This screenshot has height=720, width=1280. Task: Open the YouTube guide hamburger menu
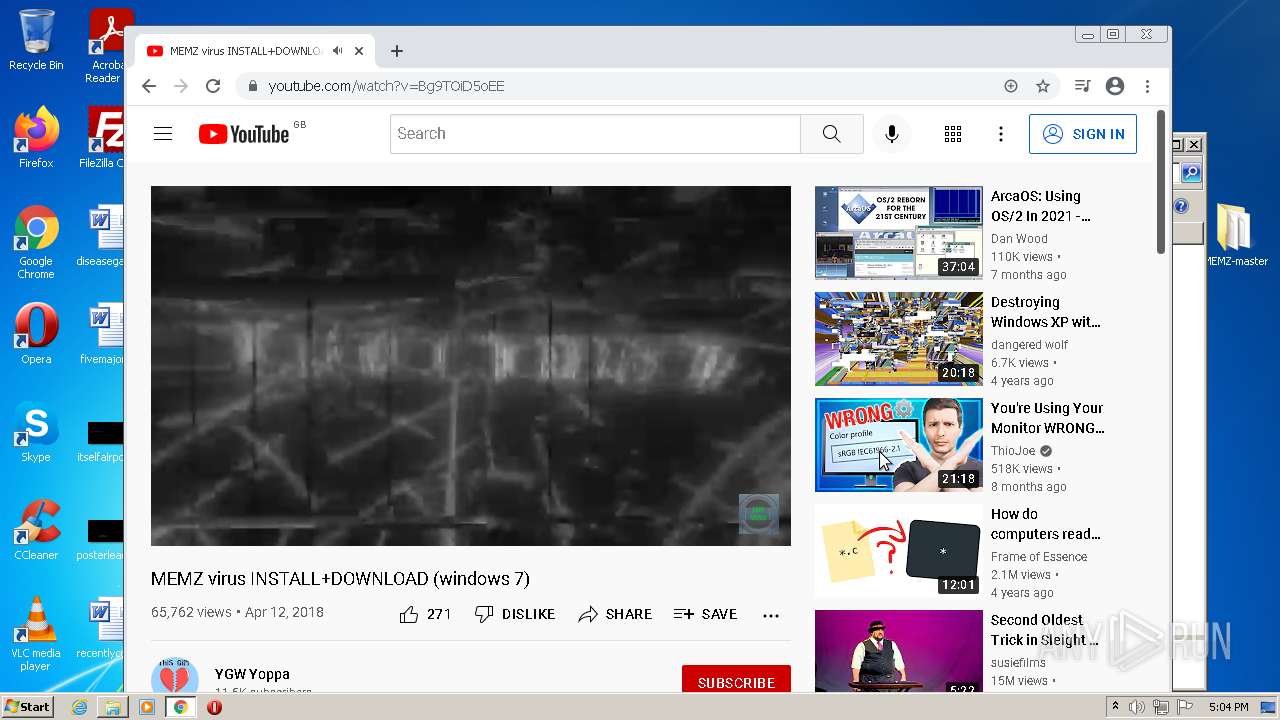click(163, 134)
